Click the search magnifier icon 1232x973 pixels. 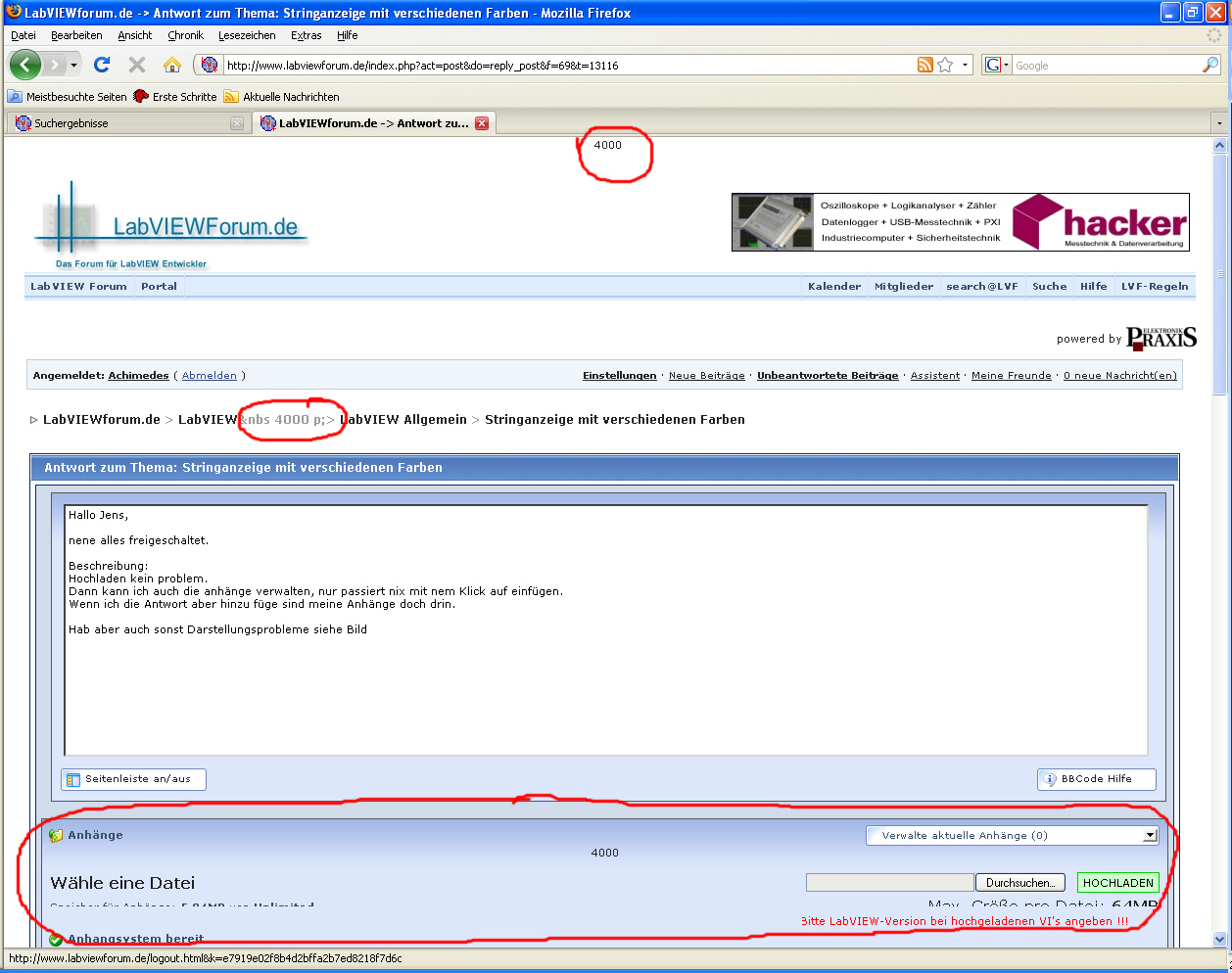point(1210,65)
